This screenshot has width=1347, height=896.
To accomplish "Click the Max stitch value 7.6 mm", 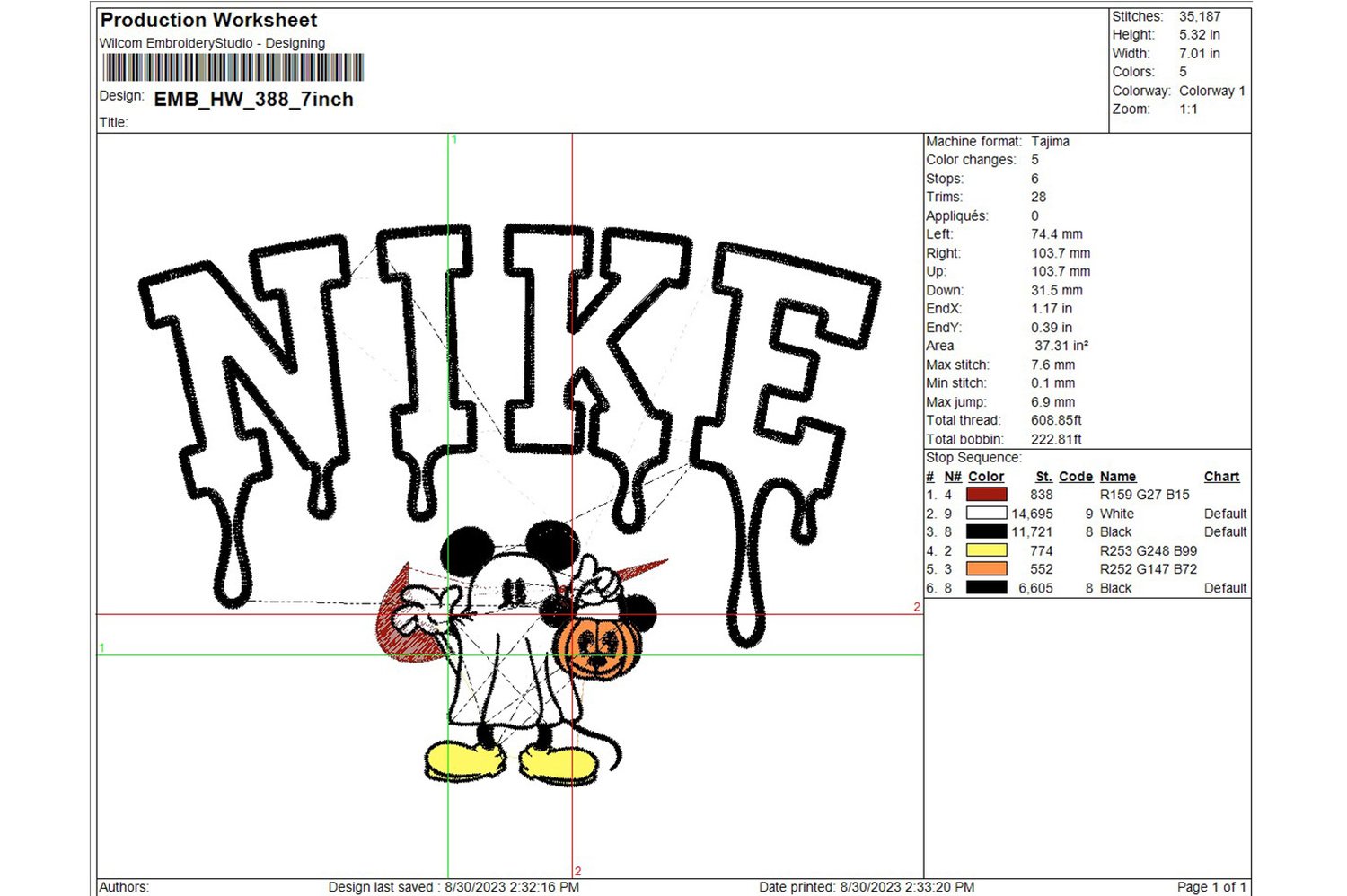I will coord(1052,365).
